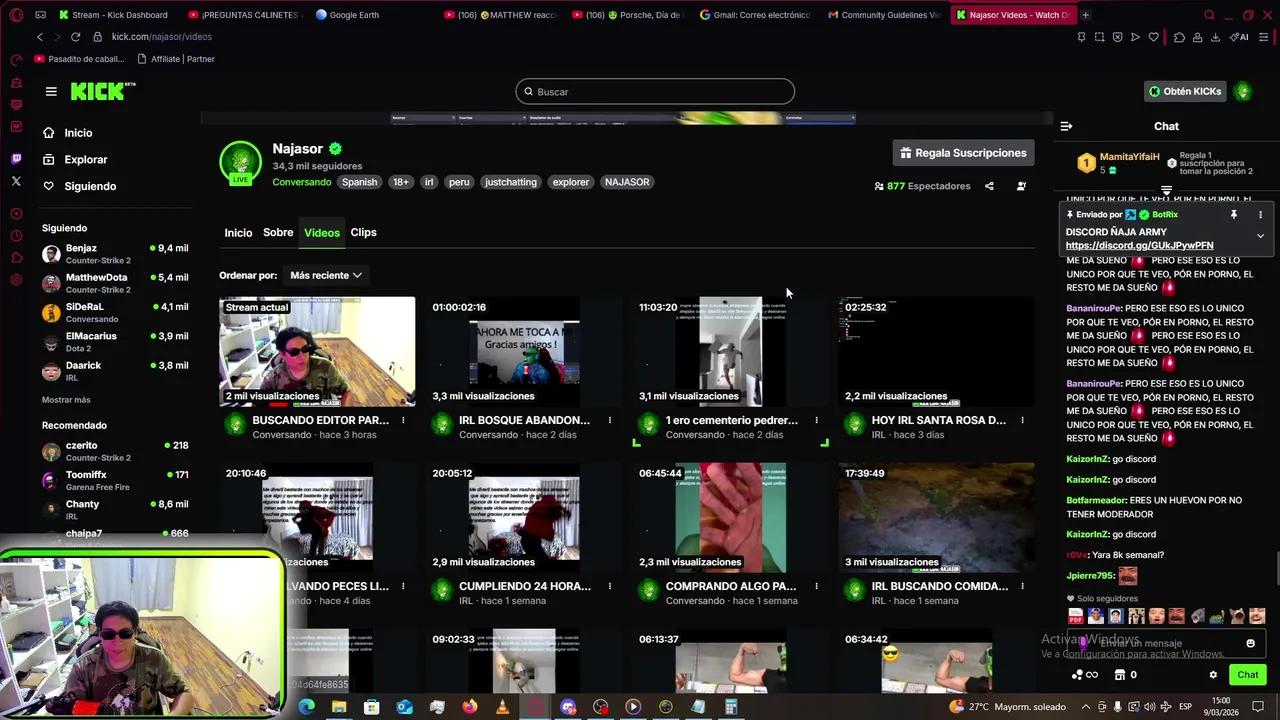Show more followed channels with Mostrar más
Image resolution: width=1280 pixels, height=720 pixels.
[x=66, y=400]
